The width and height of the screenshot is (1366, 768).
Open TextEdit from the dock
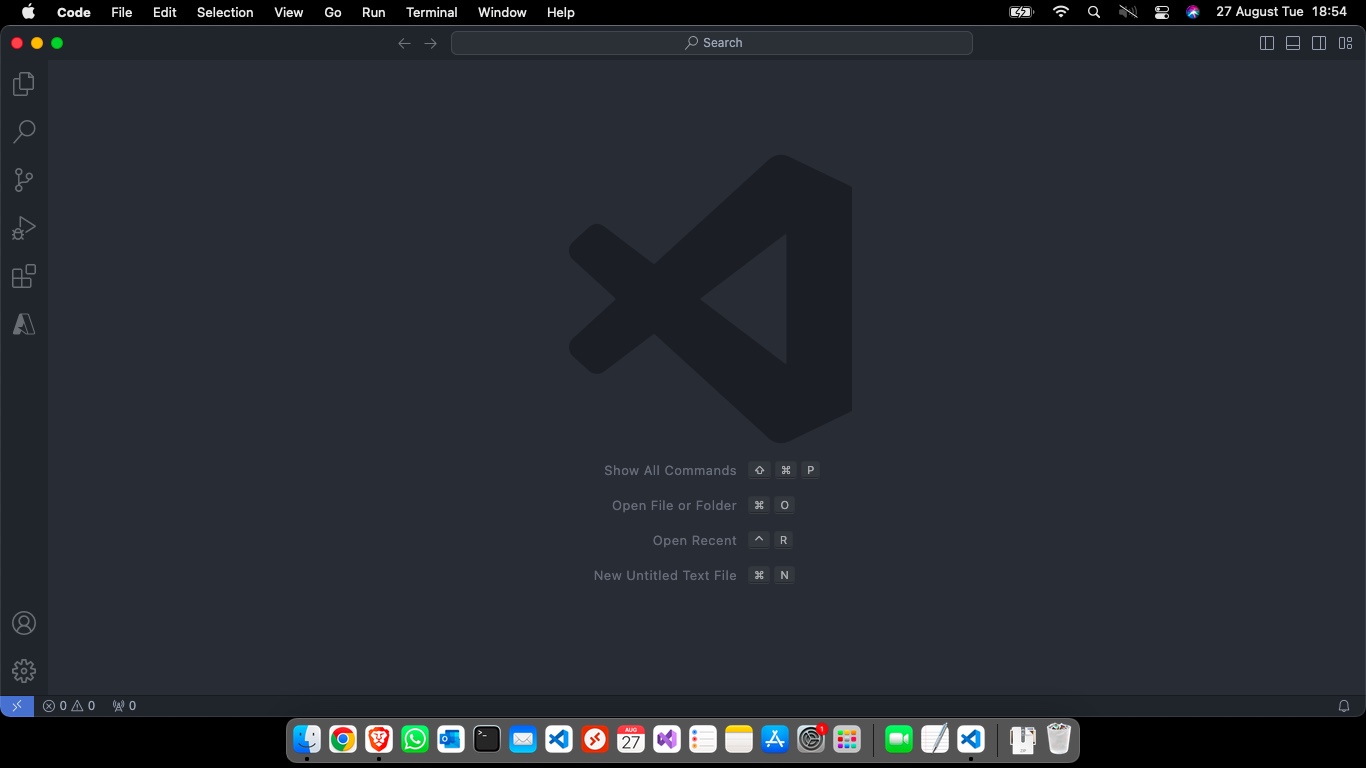tap(935, 739)
